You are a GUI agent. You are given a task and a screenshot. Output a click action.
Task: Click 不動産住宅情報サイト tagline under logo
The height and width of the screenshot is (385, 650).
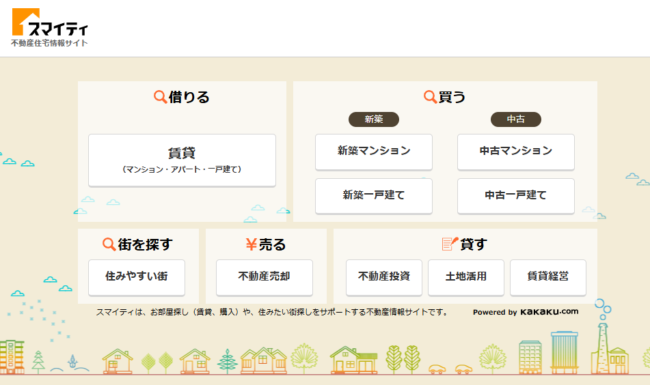coord(49,43)
